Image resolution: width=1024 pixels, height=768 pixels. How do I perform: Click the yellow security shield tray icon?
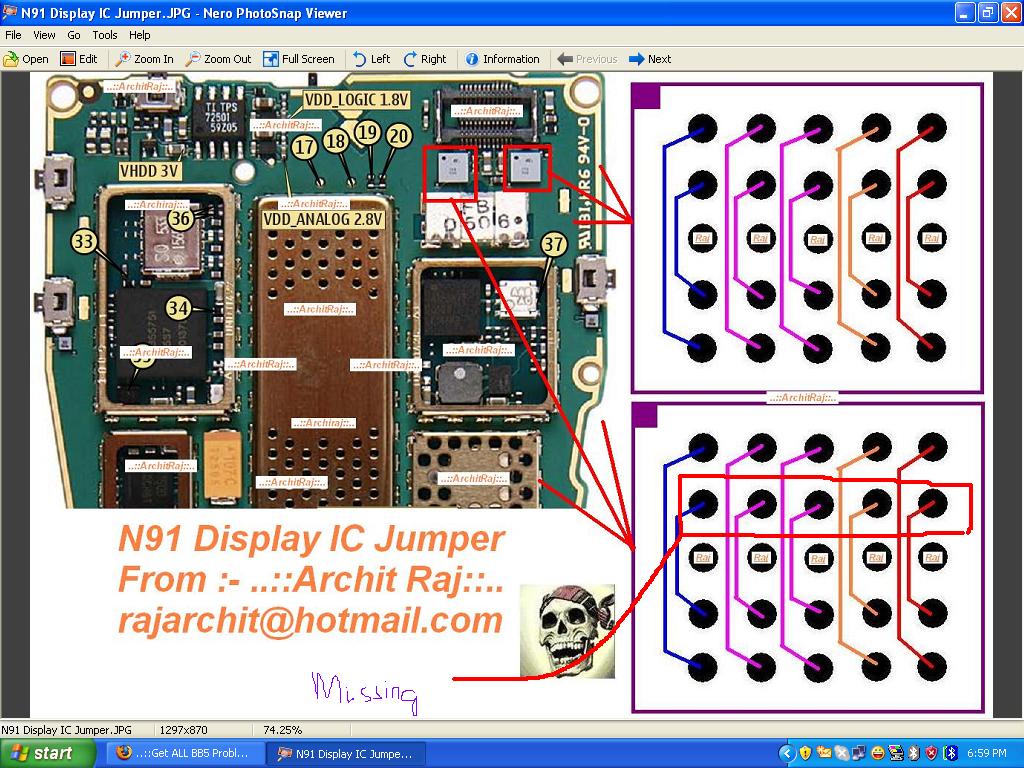pos(805,754)
